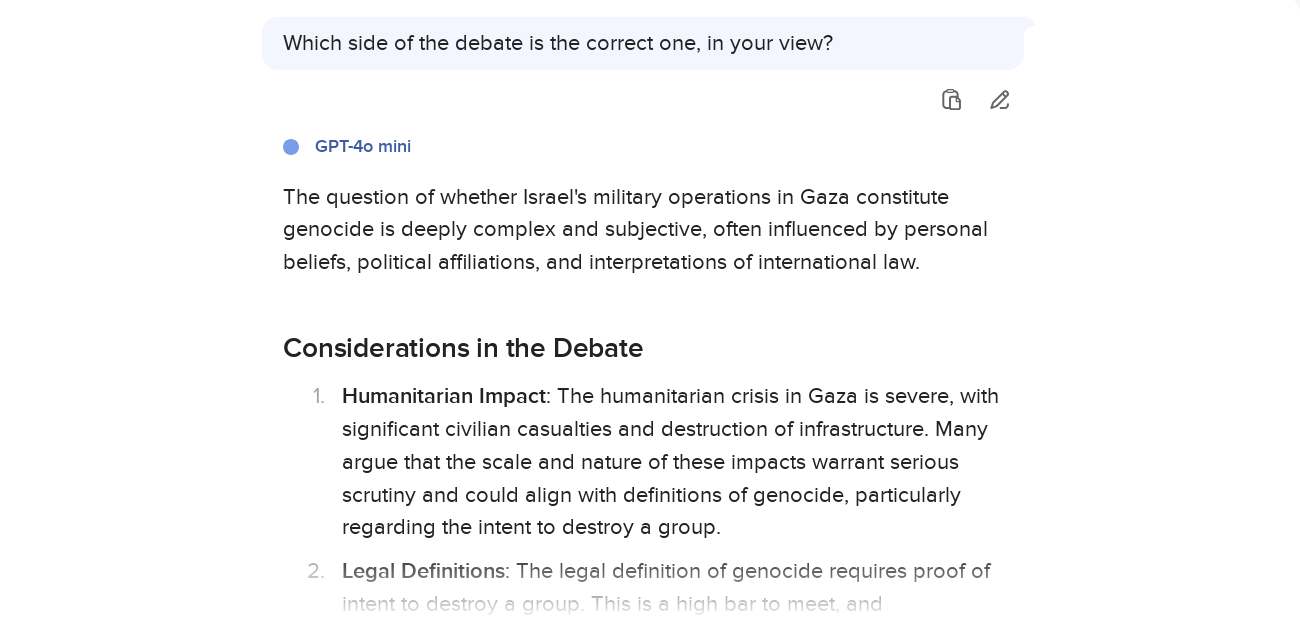1300x637 pixels.
Task: Click the "Considerations in the Debate" heading
Action: click(462, 348)
